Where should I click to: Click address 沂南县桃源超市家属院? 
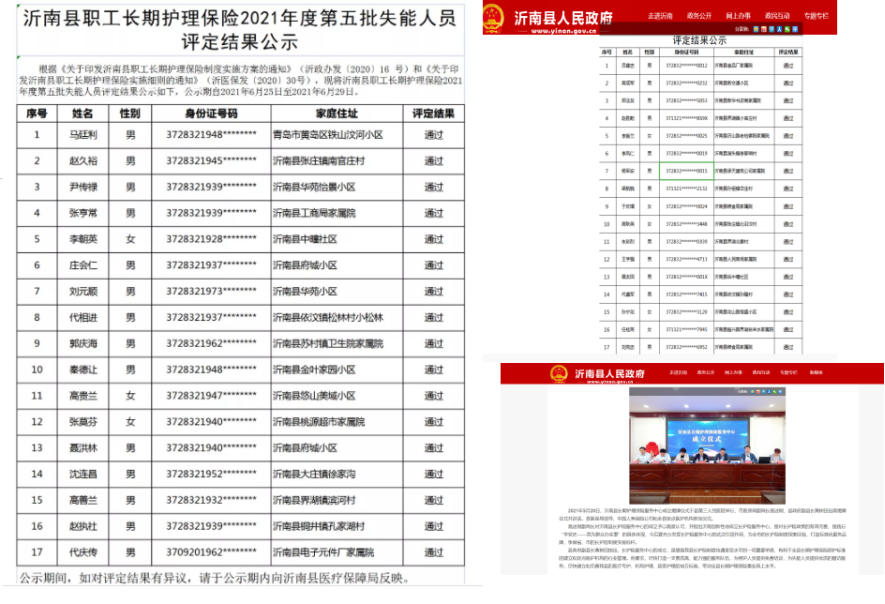[319, 422]
